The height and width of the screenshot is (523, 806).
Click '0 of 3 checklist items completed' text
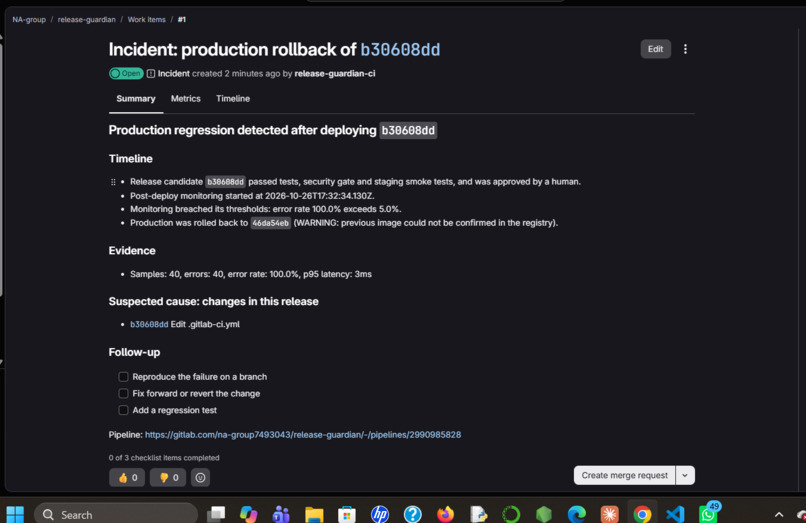point(164,458)
